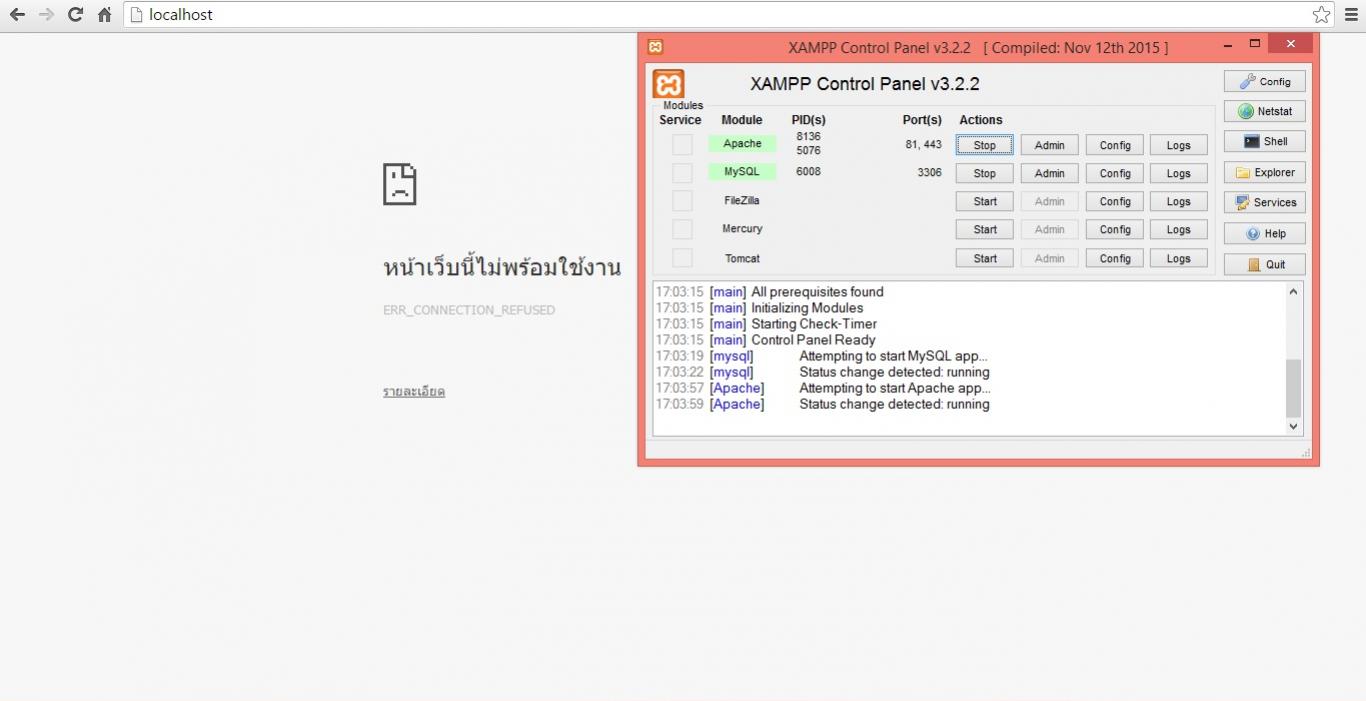
Task: Reload the page with the refresh icon
Action: tap(74, 15)
